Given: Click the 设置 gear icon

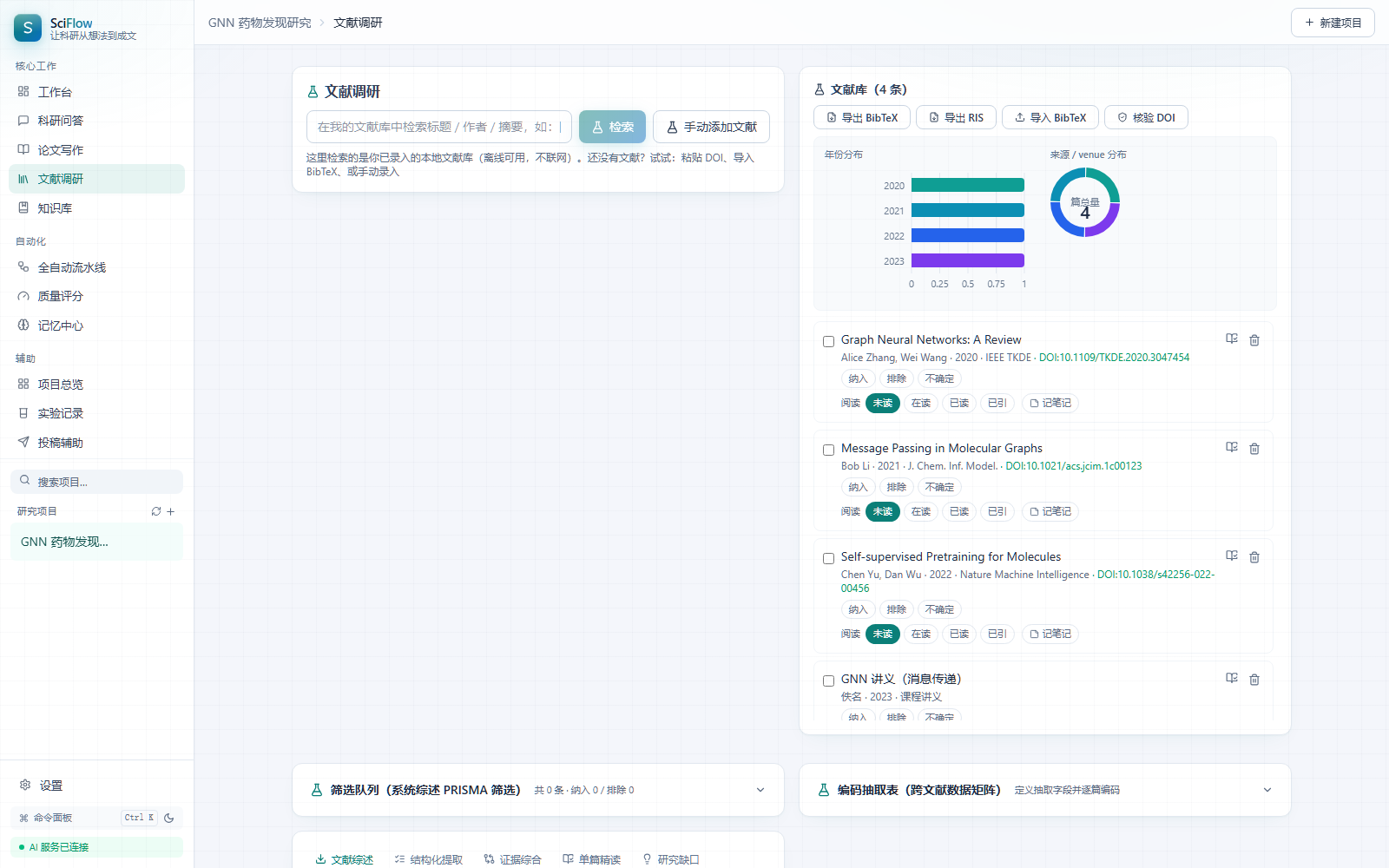Looking at the screenshot, I should (x=25, y=785).
